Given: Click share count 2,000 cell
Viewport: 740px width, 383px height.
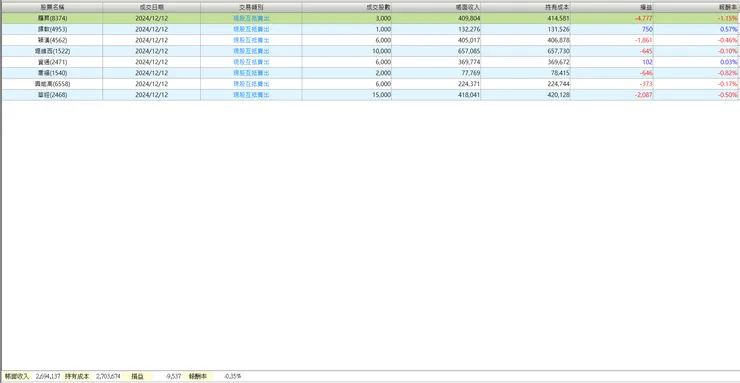Looking at the screenshot, I should pos(384,73).
